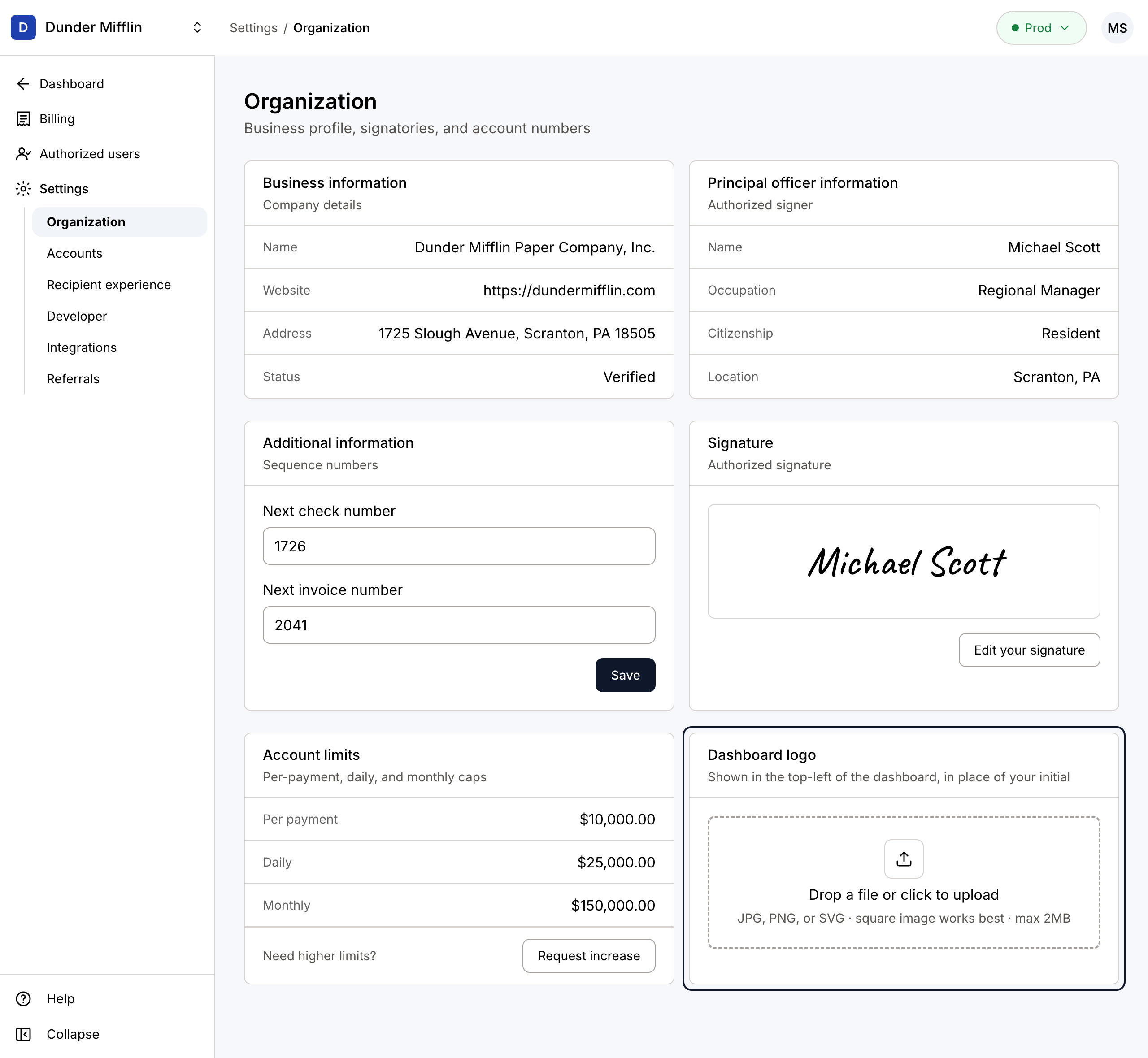This screenshot has height=1058, width=1148.
Task: Open the Referrals settings item
Action: [73, 379]
